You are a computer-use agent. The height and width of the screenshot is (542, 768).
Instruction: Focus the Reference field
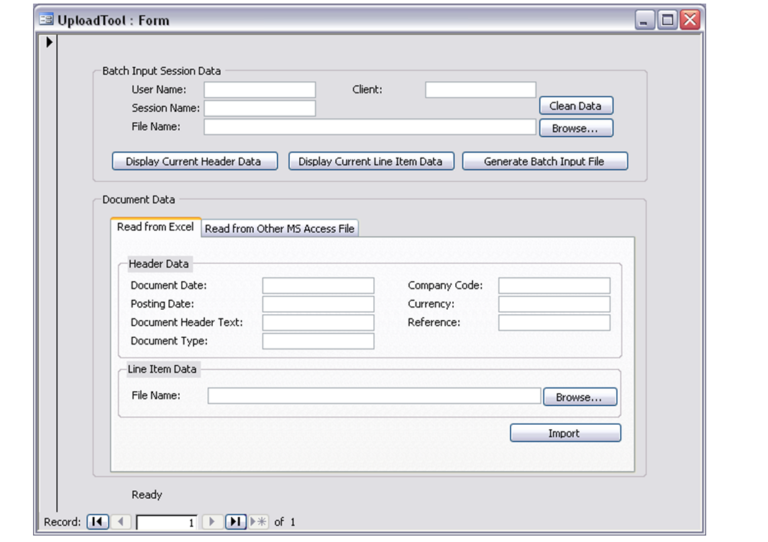point(554,323)
